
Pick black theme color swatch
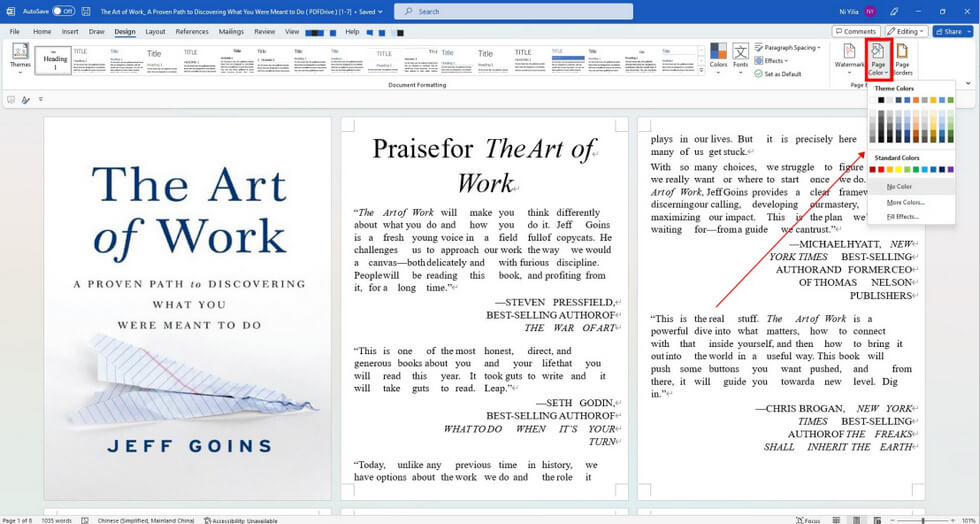tap(881, 100)
